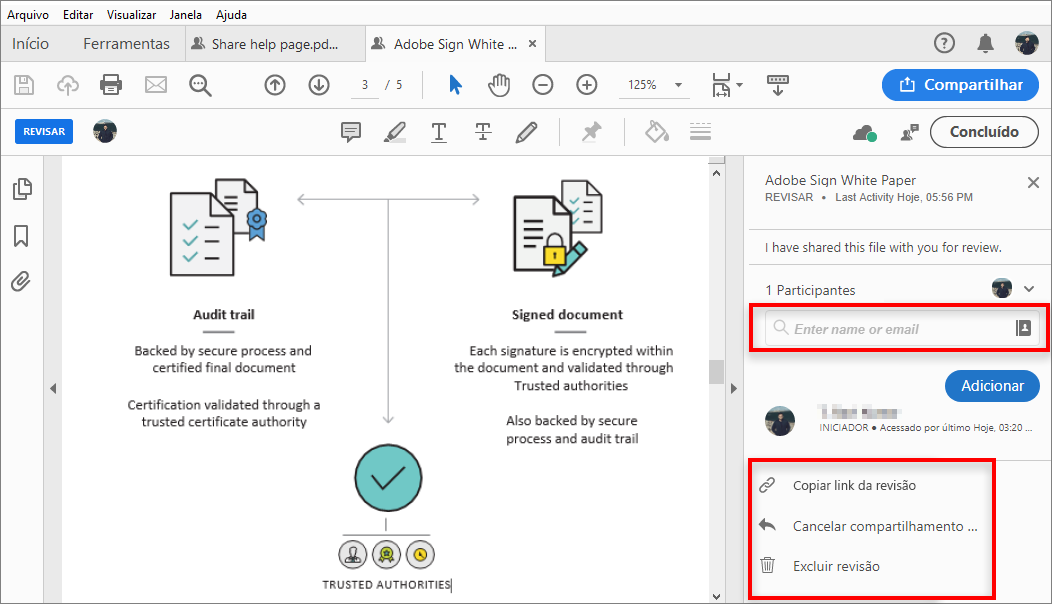Click scrollbar down arrow in document
Screen dimensions: 1052x604
coord(717,596)
